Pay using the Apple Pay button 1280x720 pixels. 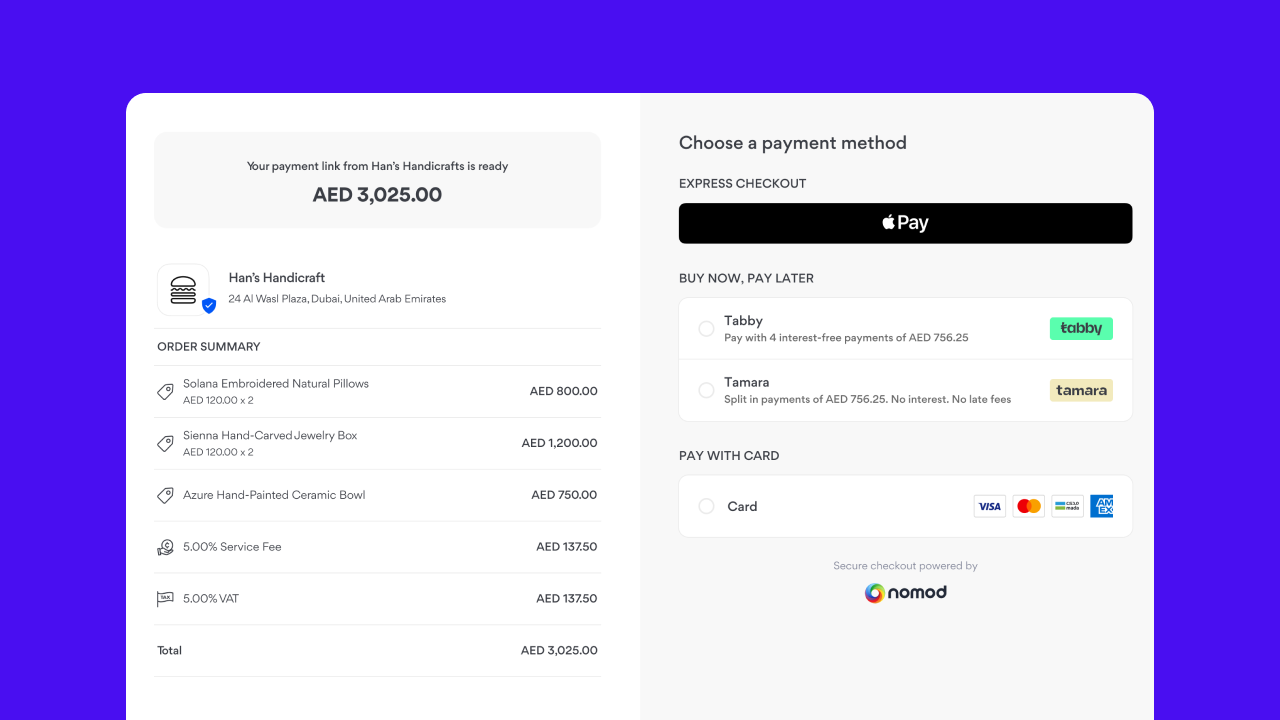click(905, 223)
